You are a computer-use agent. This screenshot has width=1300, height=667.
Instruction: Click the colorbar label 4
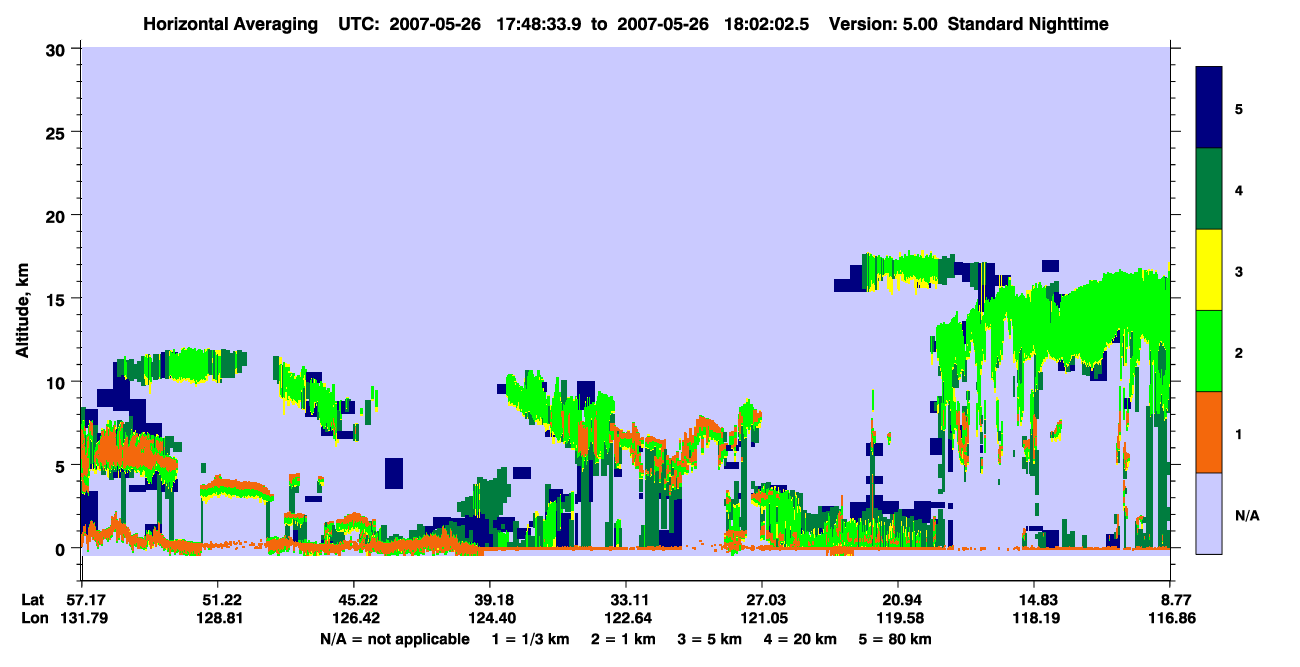[1239, 190]
